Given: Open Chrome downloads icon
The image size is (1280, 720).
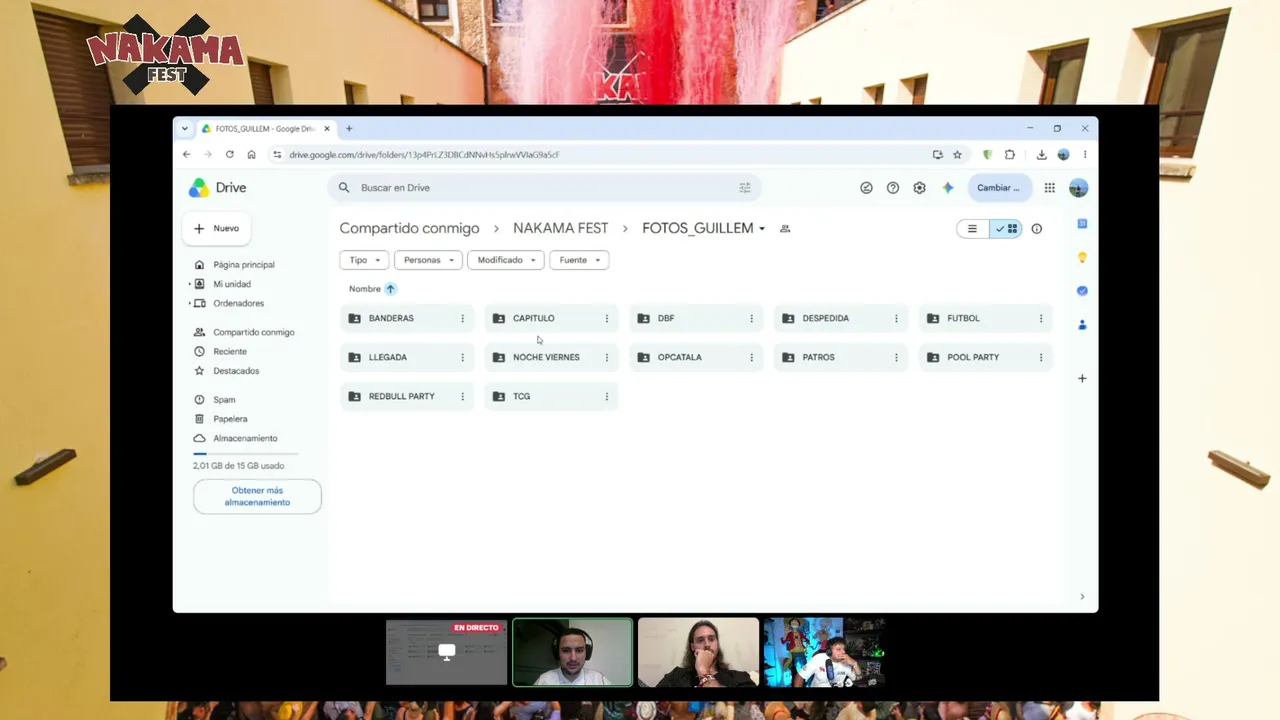Looking at the screenshot, I should pyautogui.click(x=1042, y=155).
